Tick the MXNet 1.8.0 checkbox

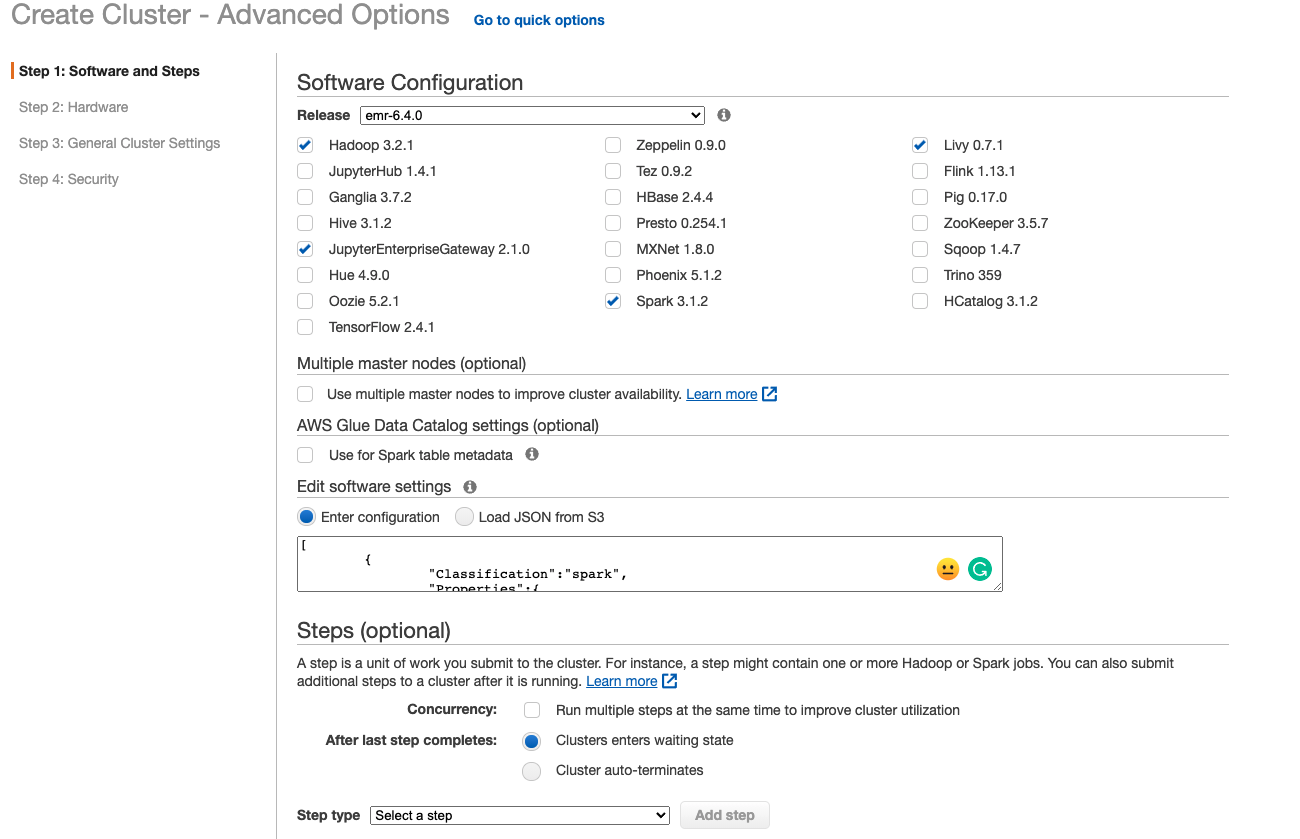[x=613, y=249]
